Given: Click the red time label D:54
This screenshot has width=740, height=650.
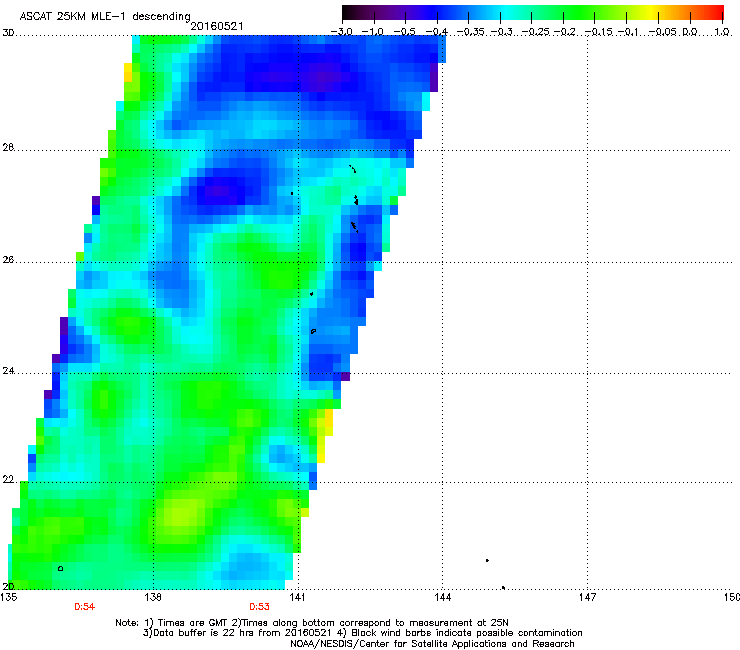Looking at the screenshot, I should click(84, 607).
